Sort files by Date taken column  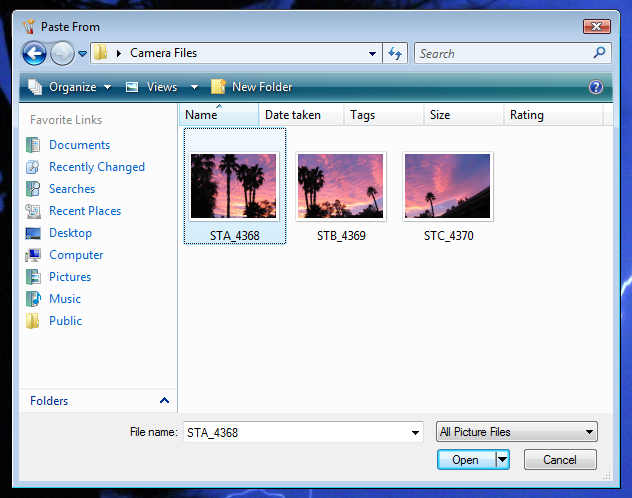[301, 115]
